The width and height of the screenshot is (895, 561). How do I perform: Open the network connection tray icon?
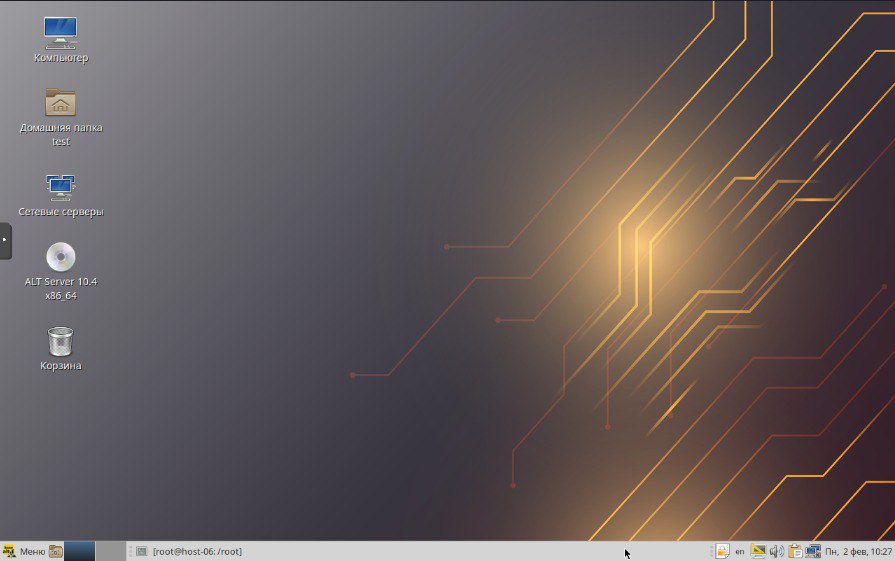coord(813,551)
